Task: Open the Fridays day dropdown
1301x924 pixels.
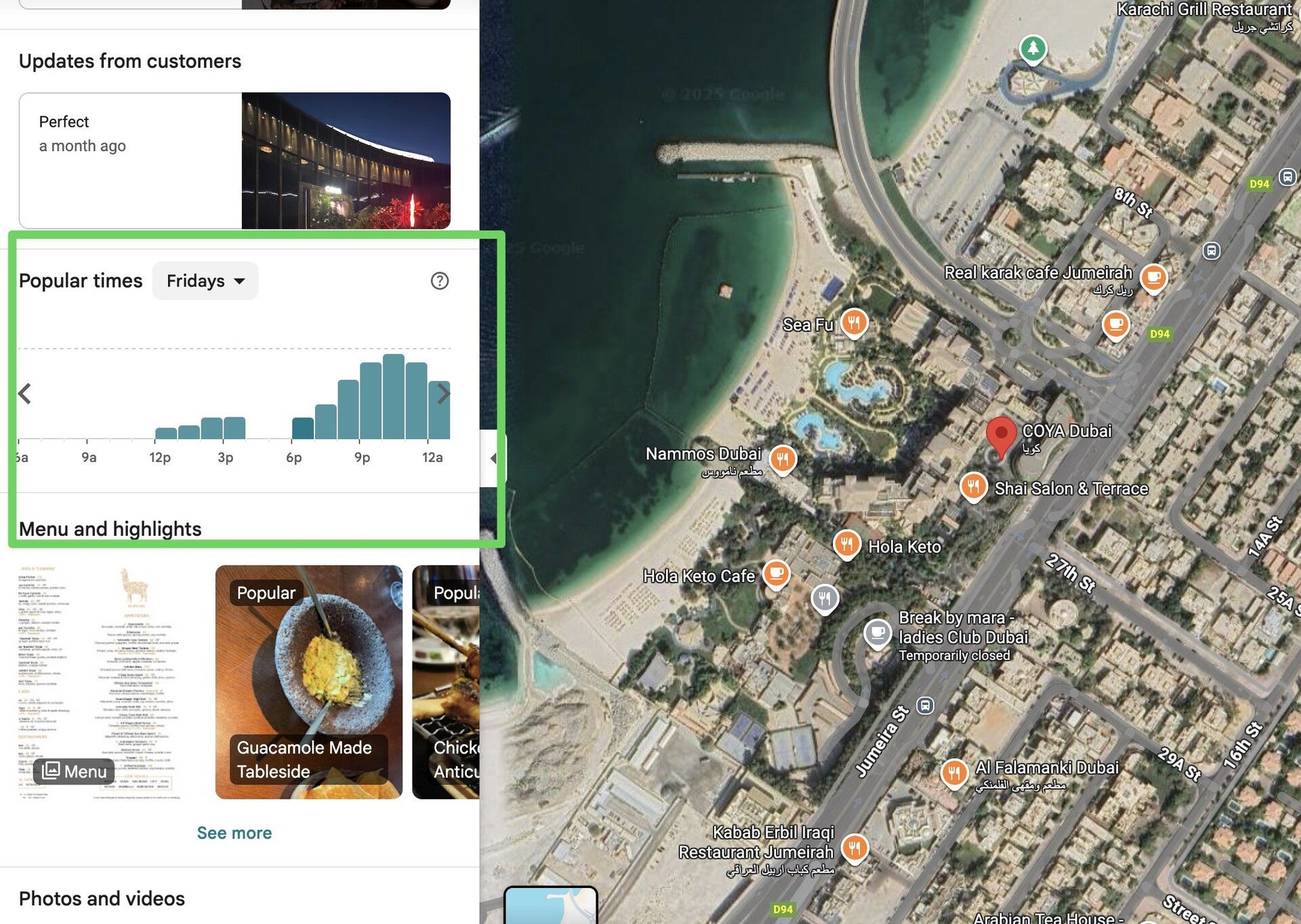Action: 205,281
